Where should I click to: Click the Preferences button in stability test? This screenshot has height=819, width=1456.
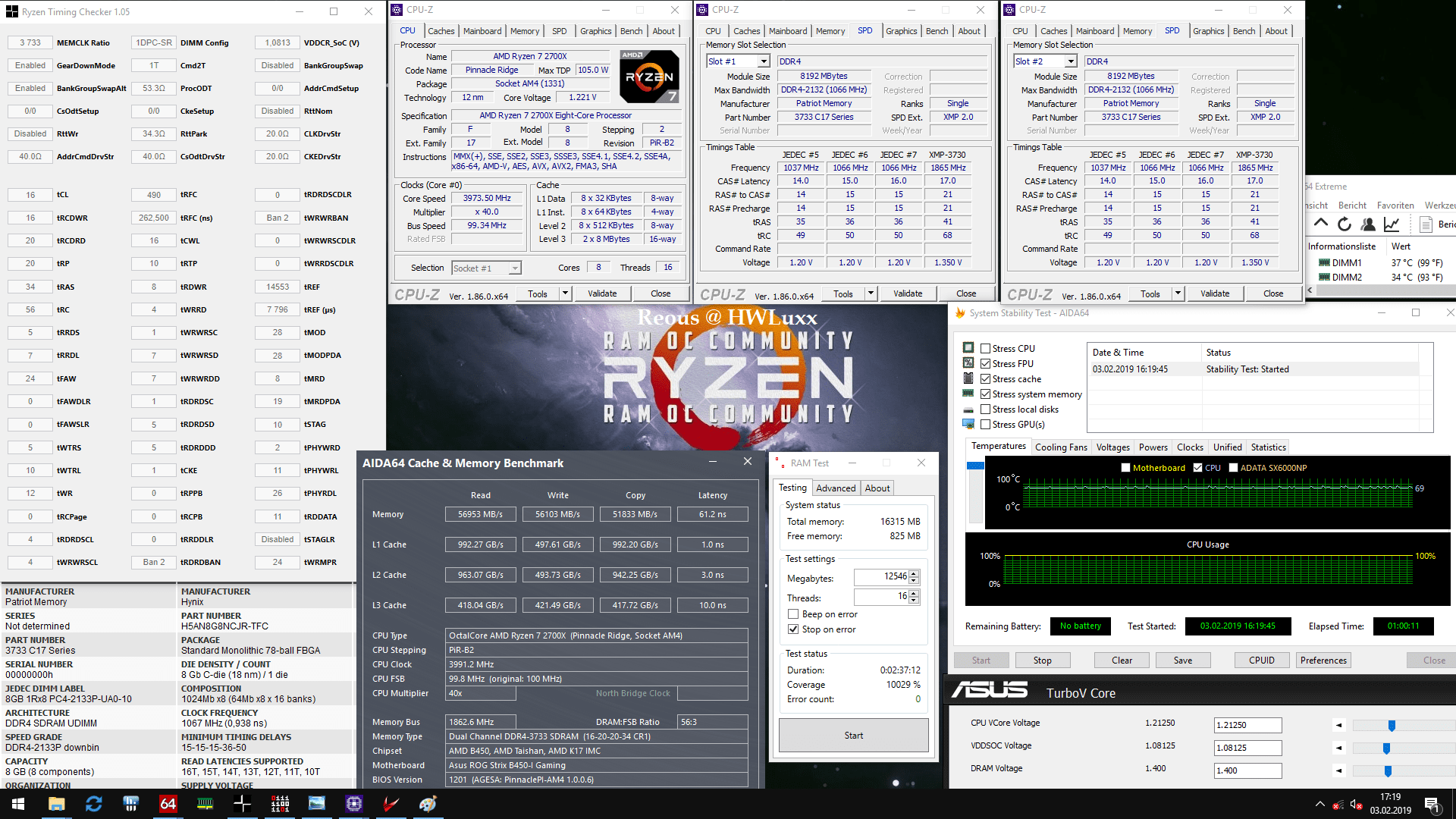tap(1323, 661)
